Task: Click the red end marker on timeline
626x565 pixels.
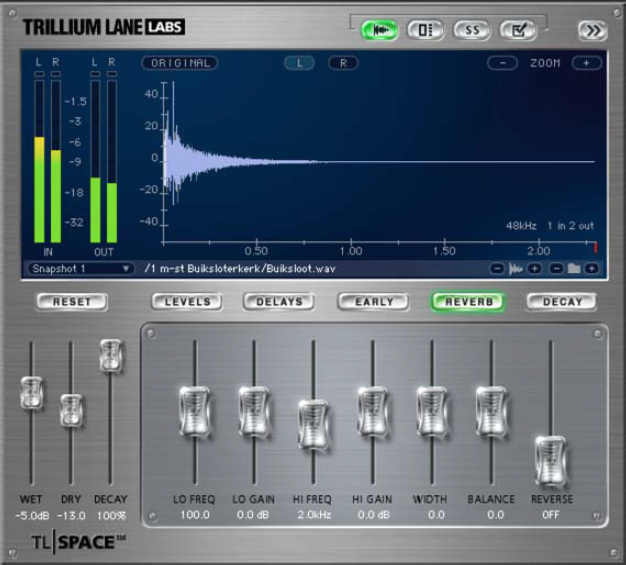Action: pos(595,247)
